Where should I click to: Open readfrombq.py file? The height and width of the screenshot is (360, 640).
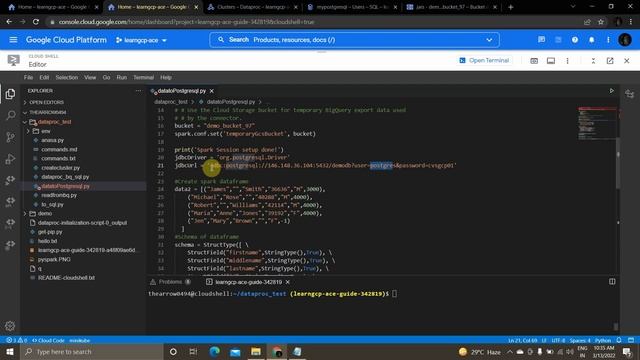point(59,195)
